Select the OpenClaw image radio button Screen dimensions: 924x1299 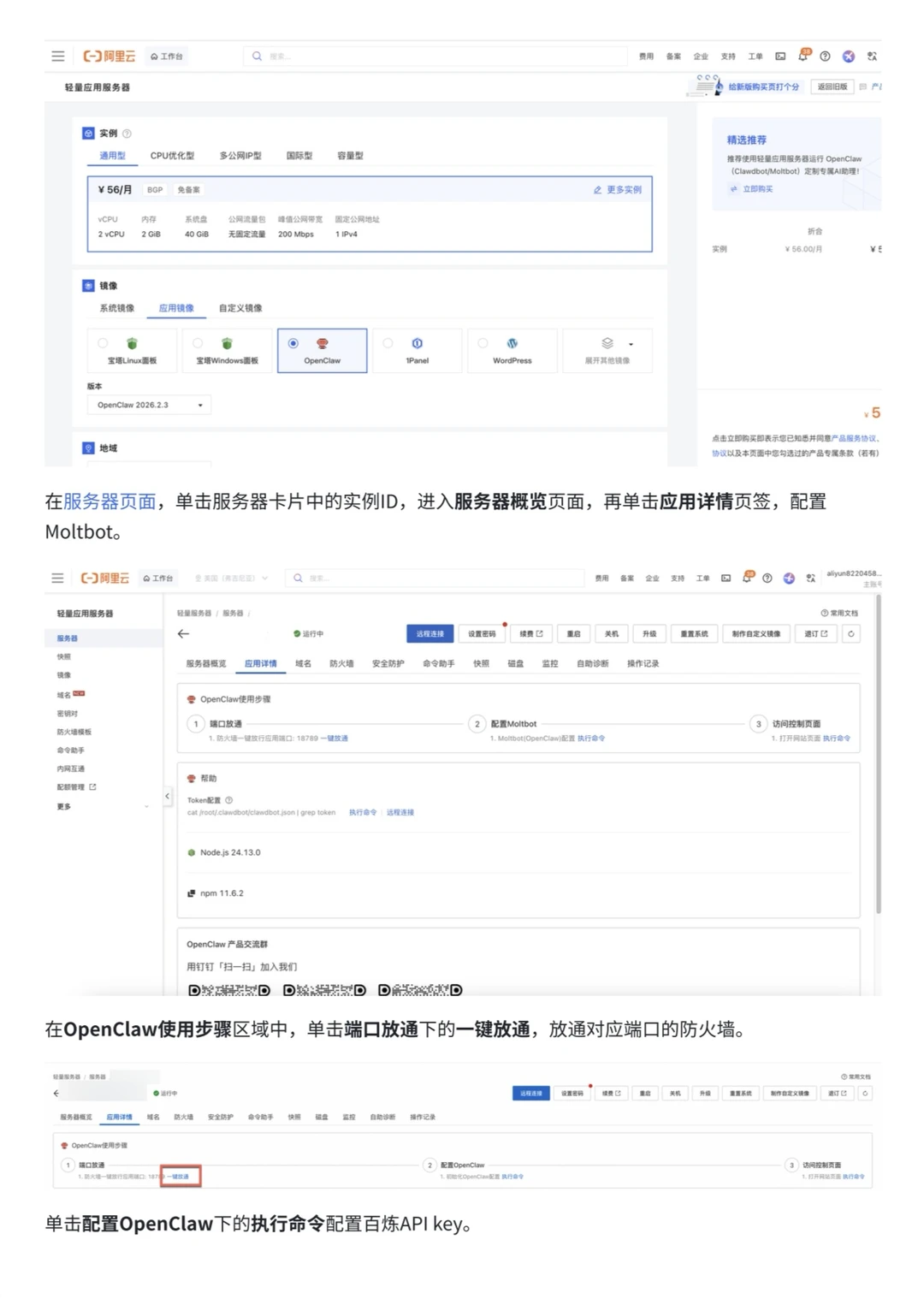pos(293,343)
